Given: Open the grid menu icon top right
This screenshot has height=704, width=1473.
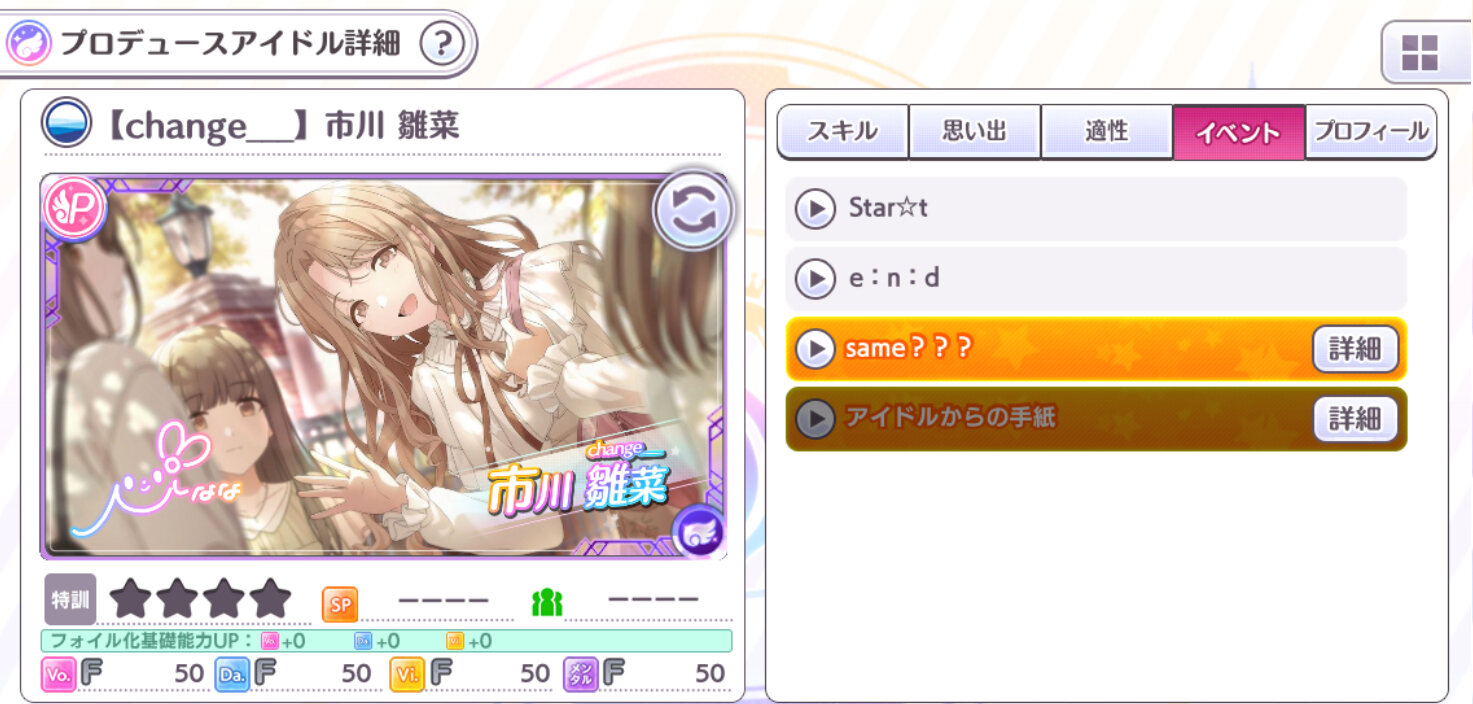Looking at the screenshot, I should 1419,51.
